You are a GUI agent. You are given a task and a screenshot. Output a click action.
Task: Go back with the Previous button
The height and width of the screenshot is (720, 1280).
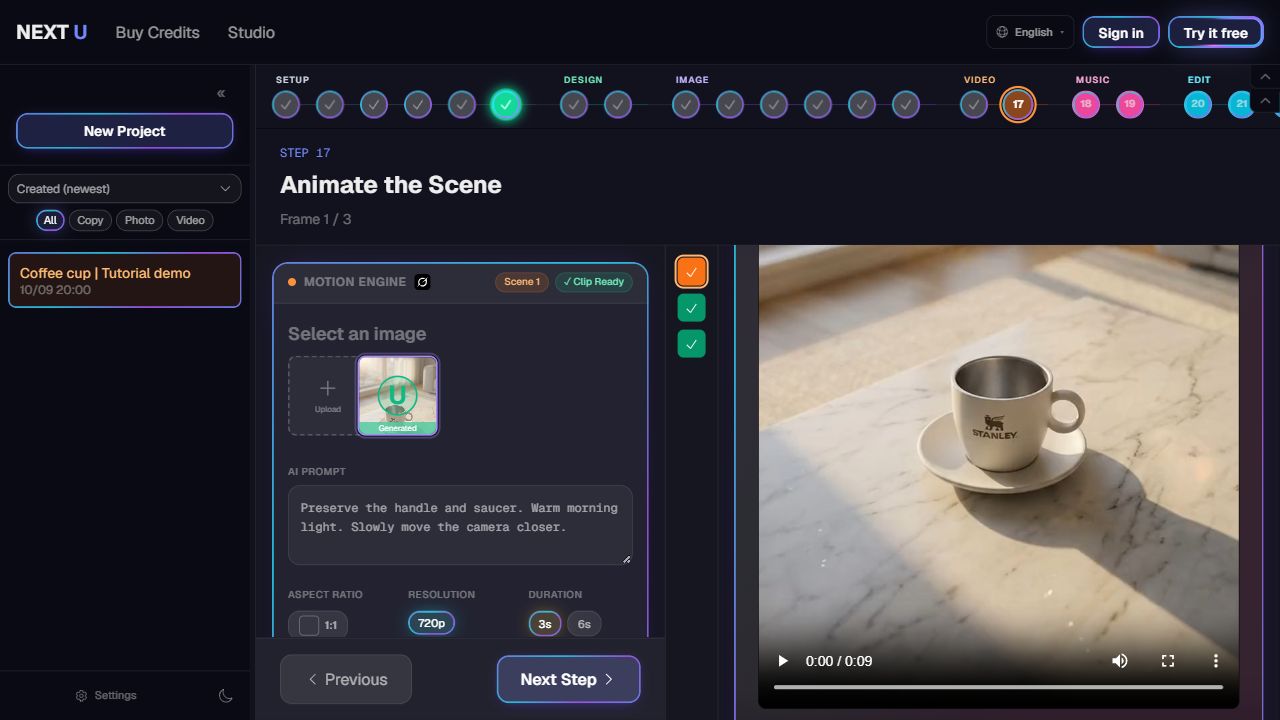click(346, 679)
